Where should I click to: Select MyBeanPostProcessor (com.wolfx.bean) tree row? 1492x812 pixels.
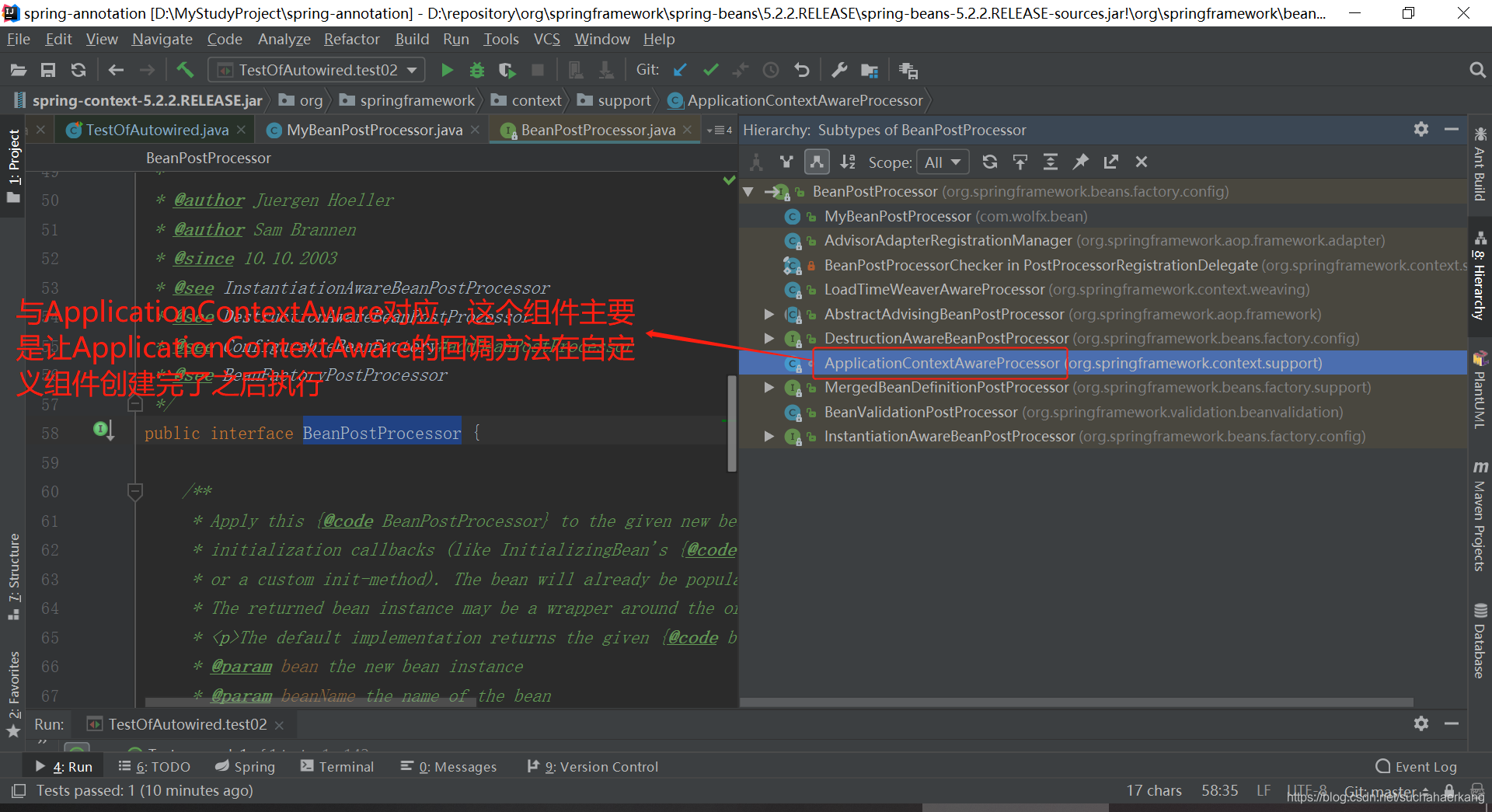(1103, 217)
